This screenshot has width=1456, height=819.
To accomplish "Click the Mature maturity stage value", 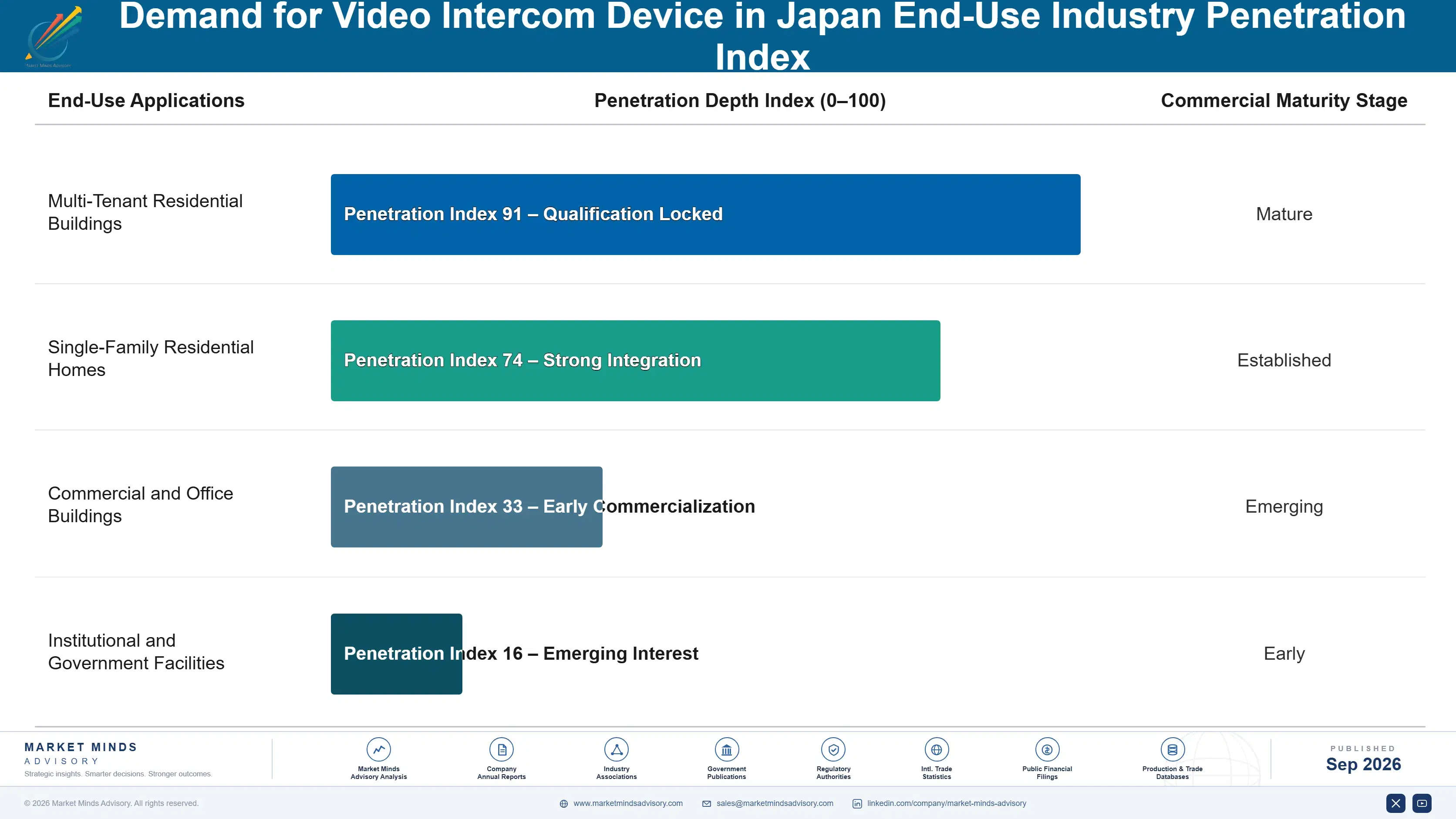I will click(1284, 214).
